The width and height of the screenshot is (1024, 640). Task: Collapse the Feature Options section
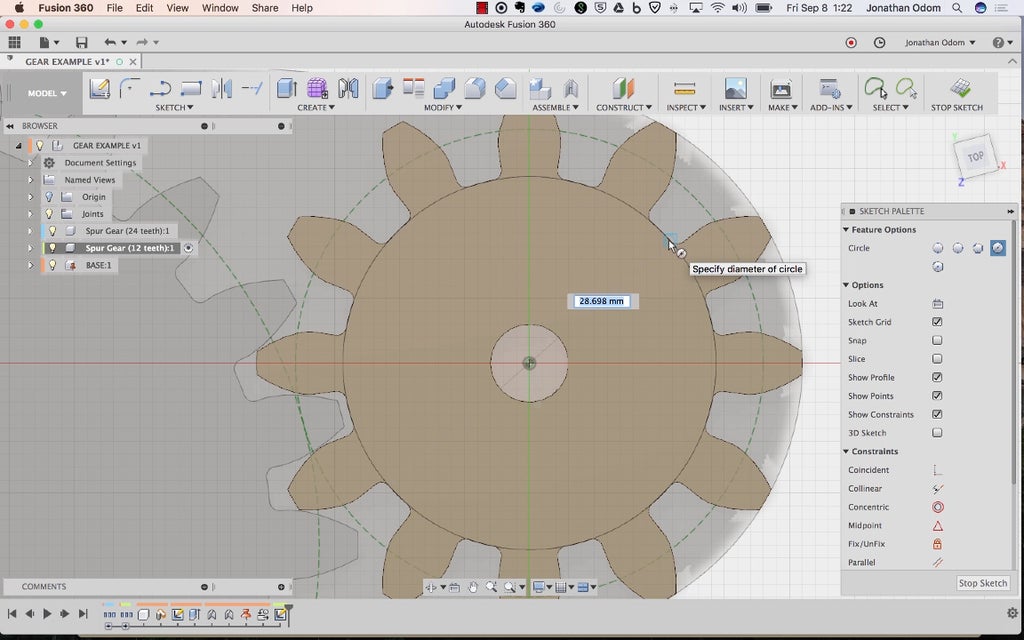pos(846,230)
